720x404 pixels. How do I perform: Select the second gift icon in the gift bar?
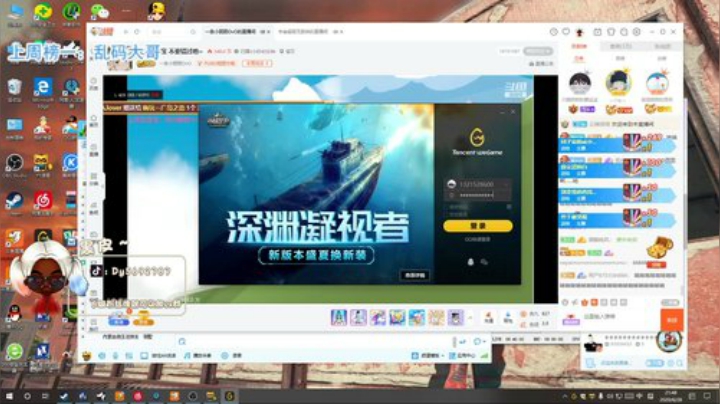coord(358,317)
